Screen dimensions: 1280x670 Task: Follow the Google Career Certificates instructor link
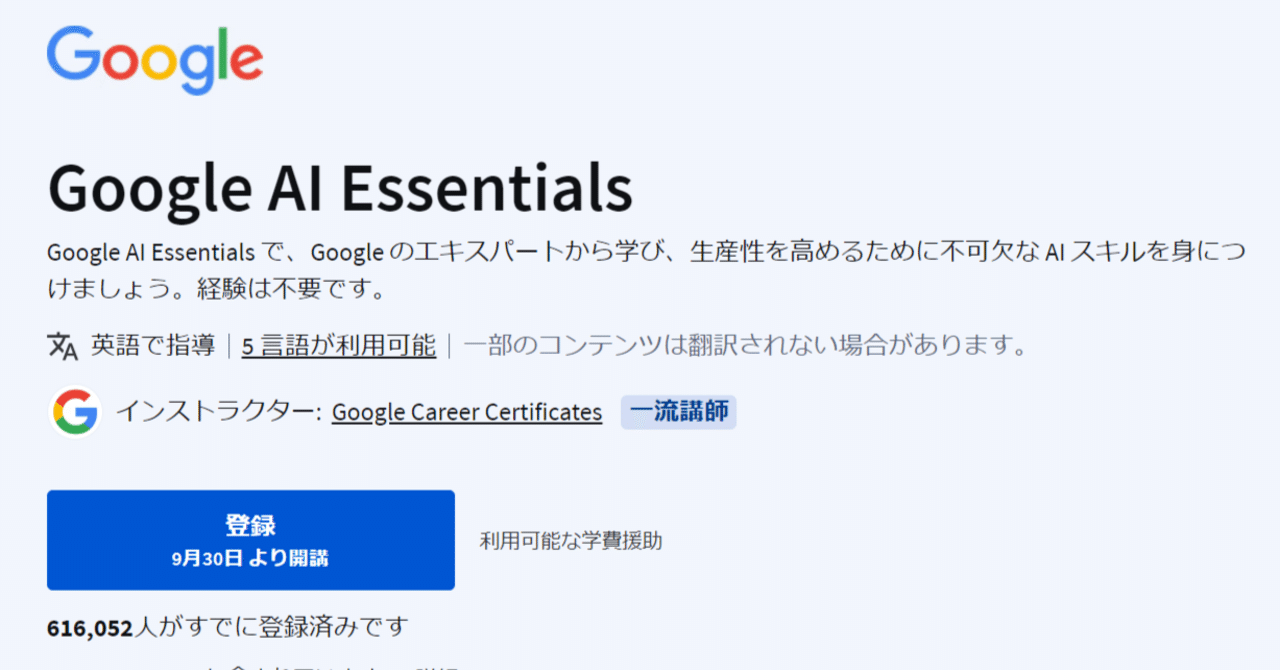click(466, 411)
